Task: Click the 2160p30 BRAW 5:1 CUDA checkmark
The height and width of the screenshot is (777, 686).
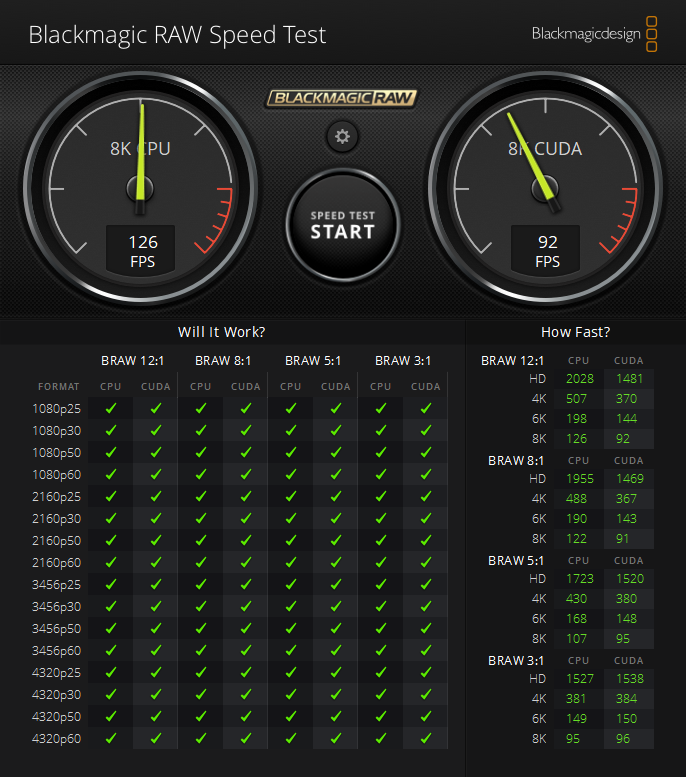Action: pos(336,518)
